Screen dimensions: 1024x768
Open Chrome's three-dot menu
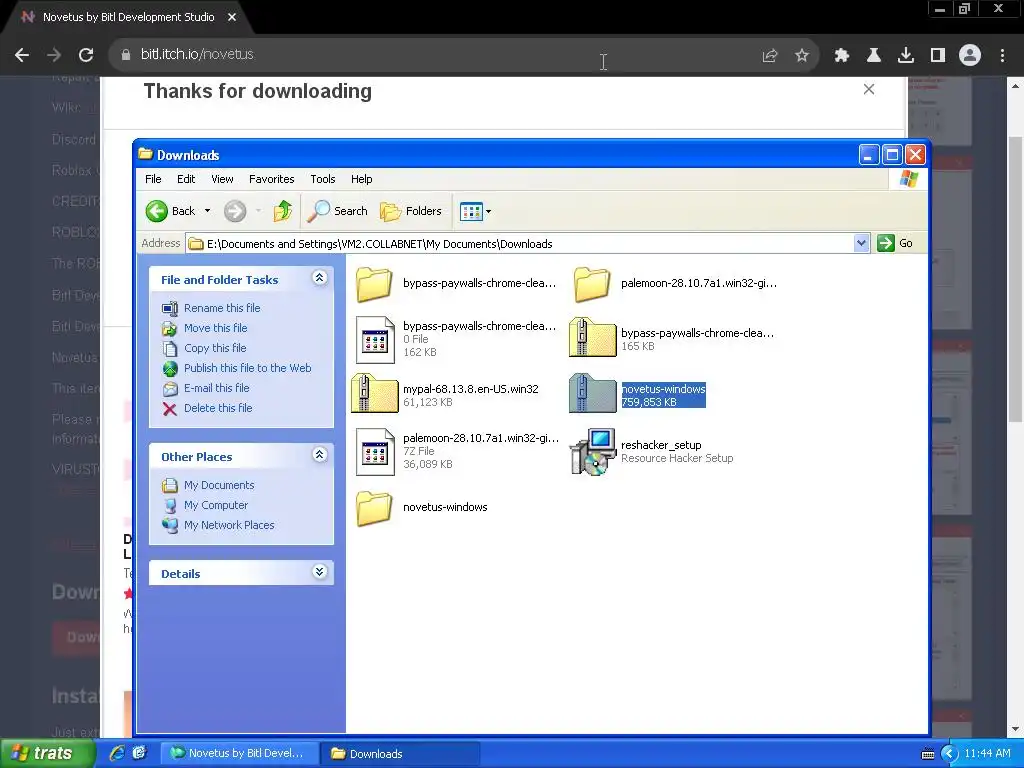1002,56
